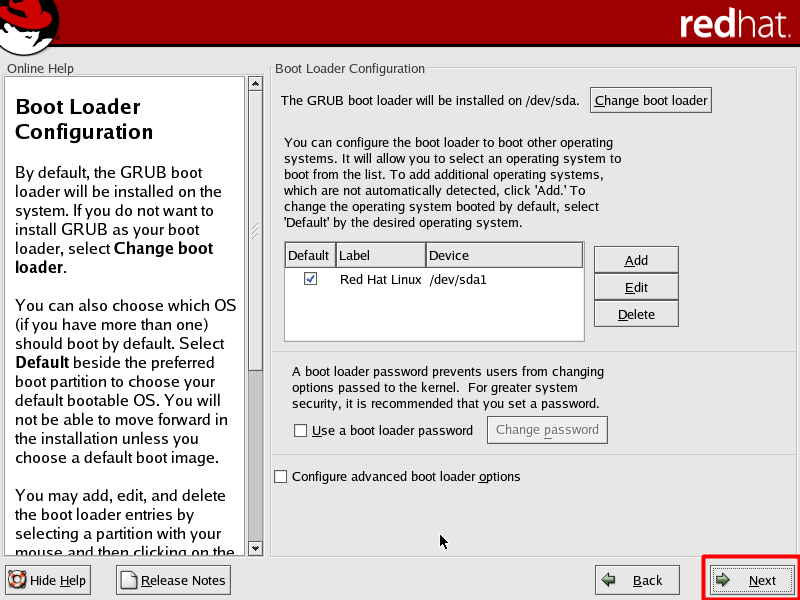Click the Change boot loader button
Image resolution: width=800 pixels, height=600 pixels.
click(651, 101)
